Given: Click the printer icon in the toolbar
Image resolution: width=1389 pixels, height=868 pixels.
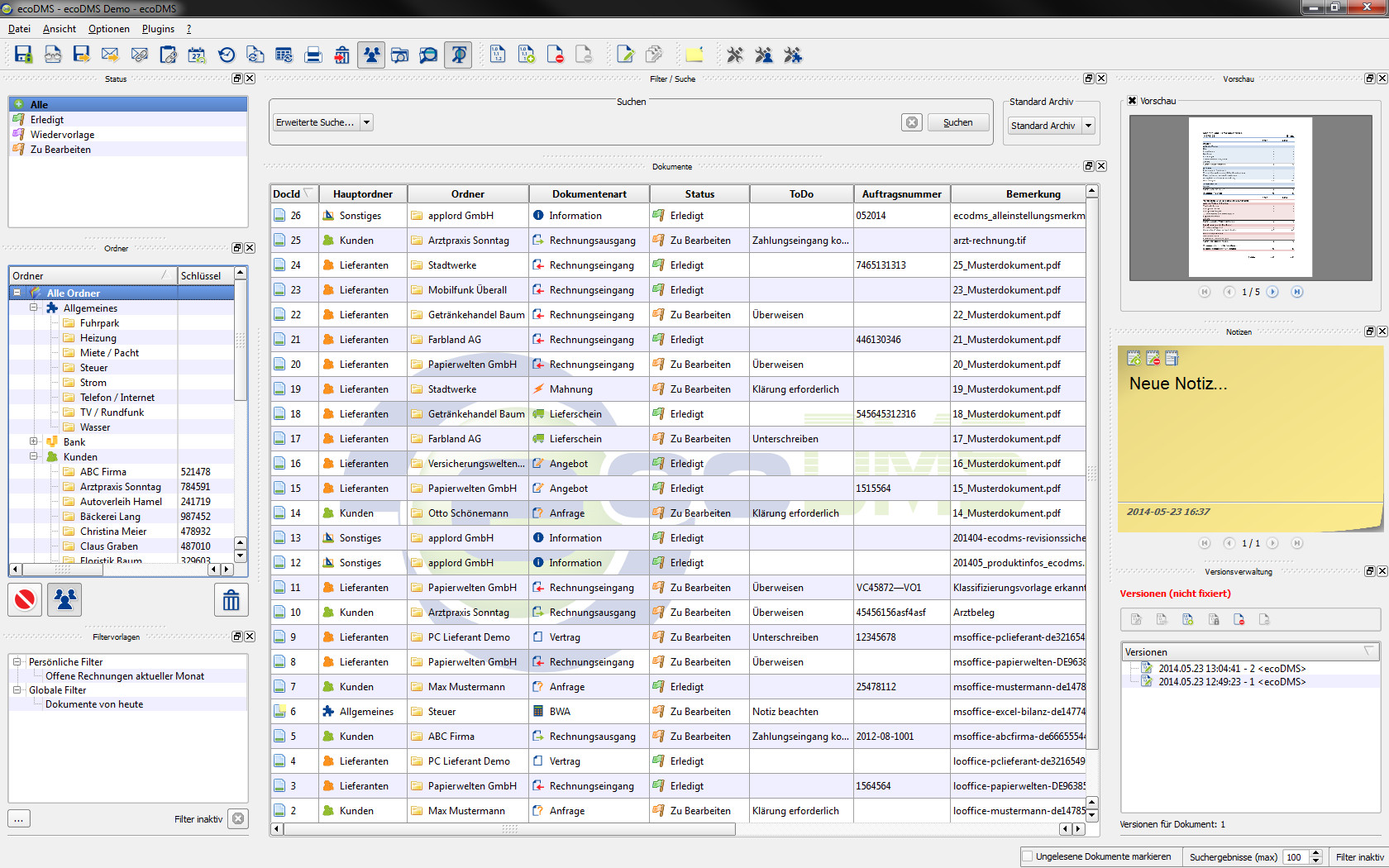Looking at the screenshot, I should (313, 55).
